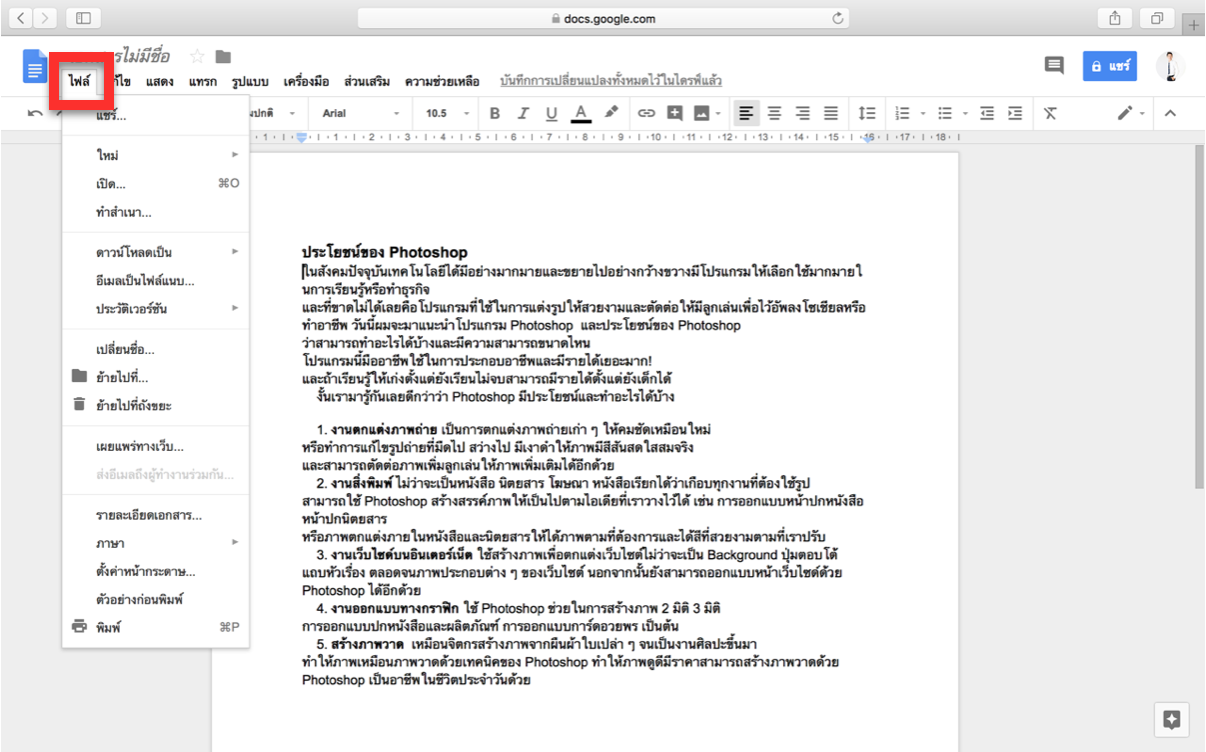Open the editing mode pencil dropdown
The height and width of the screenshot is (752, 1206).
coord(1132,113)
